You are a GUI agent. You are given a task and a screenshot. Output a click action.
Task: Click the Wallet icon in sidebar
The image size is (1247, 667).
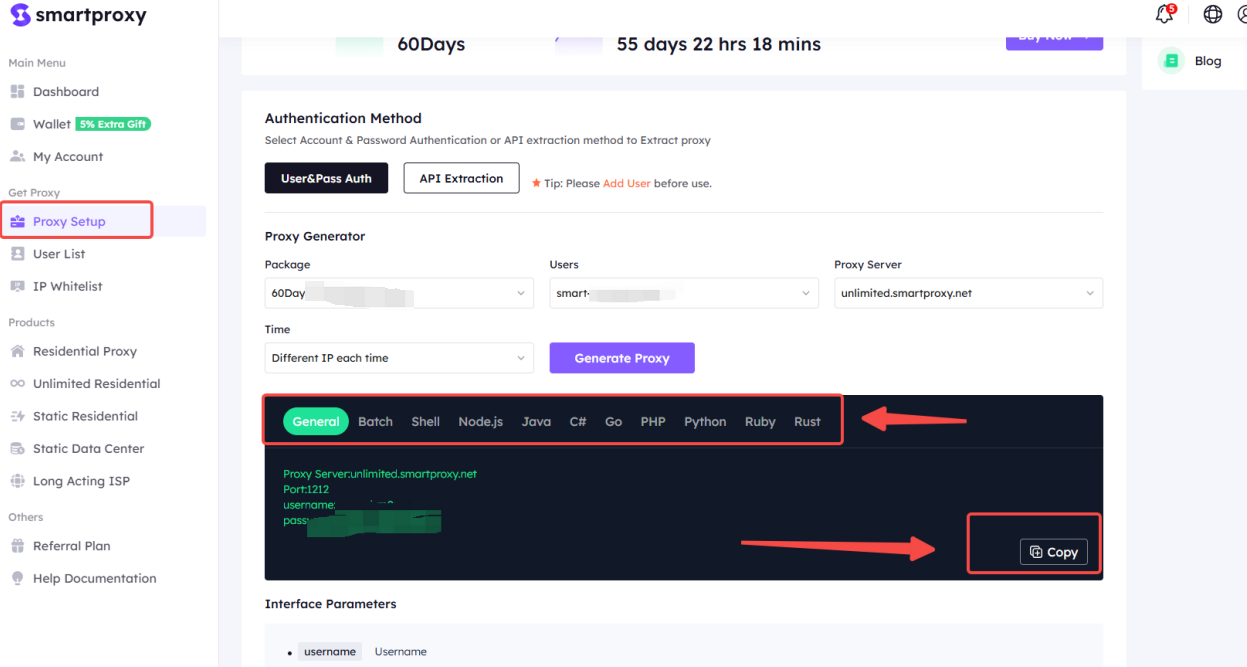(x=17, y=124)
